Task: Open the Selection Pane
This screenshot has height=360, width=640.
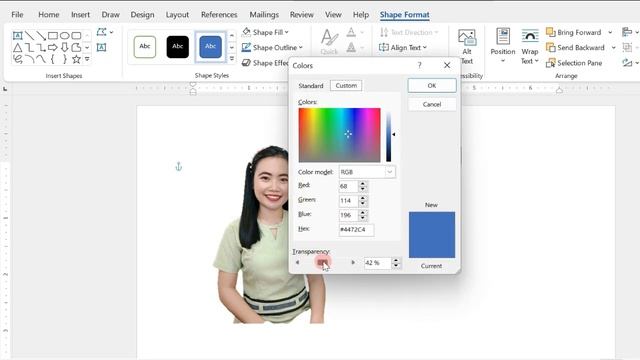Action: [574, 63]
